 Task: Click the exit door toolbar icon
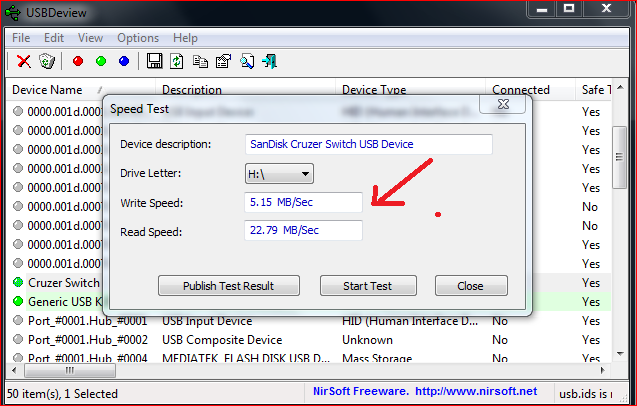tap(270, 61)
